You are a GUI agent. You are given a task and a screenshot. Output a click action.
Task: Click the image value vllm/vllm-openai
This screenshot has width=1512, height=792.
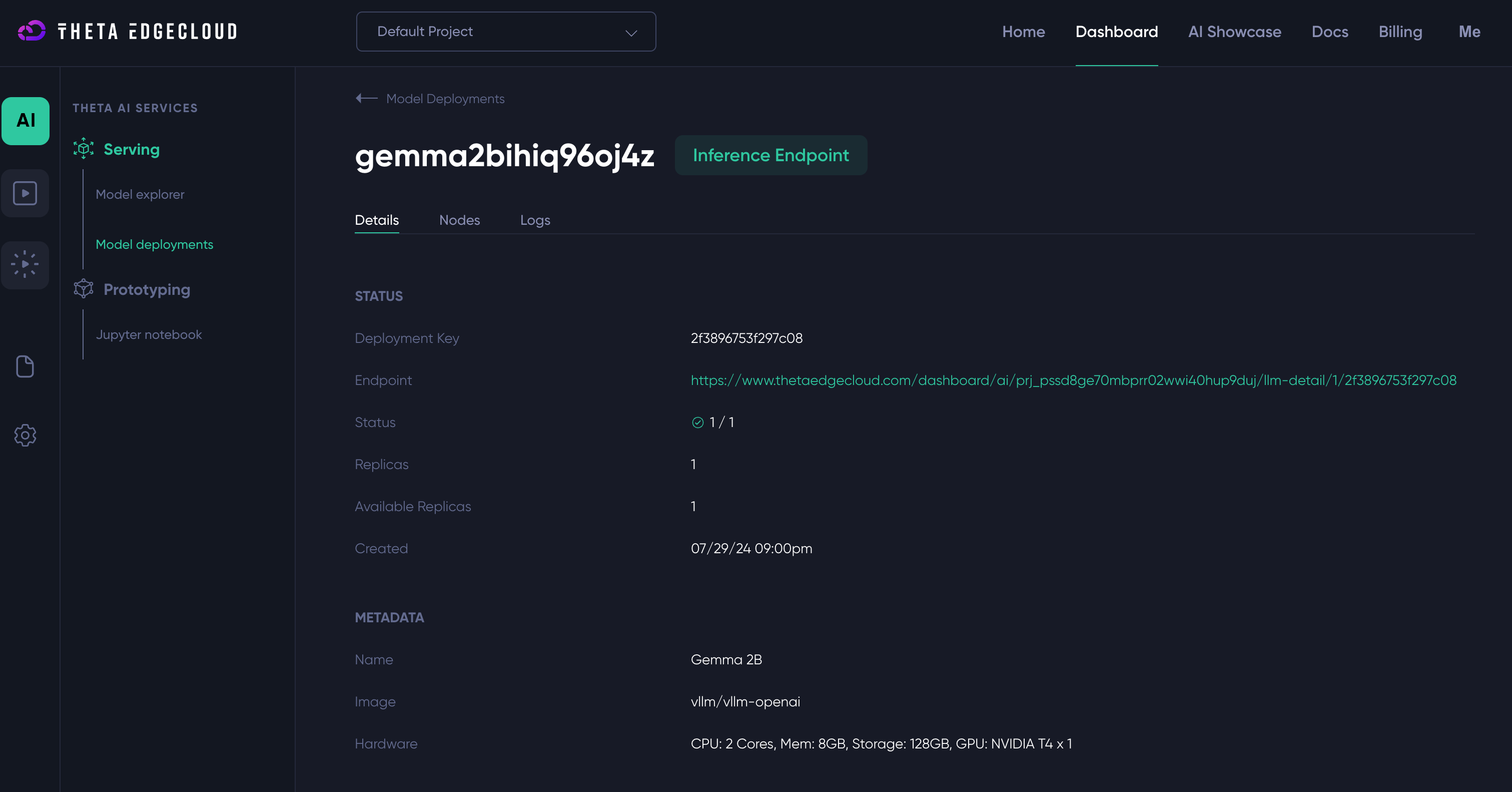(745, 701)
